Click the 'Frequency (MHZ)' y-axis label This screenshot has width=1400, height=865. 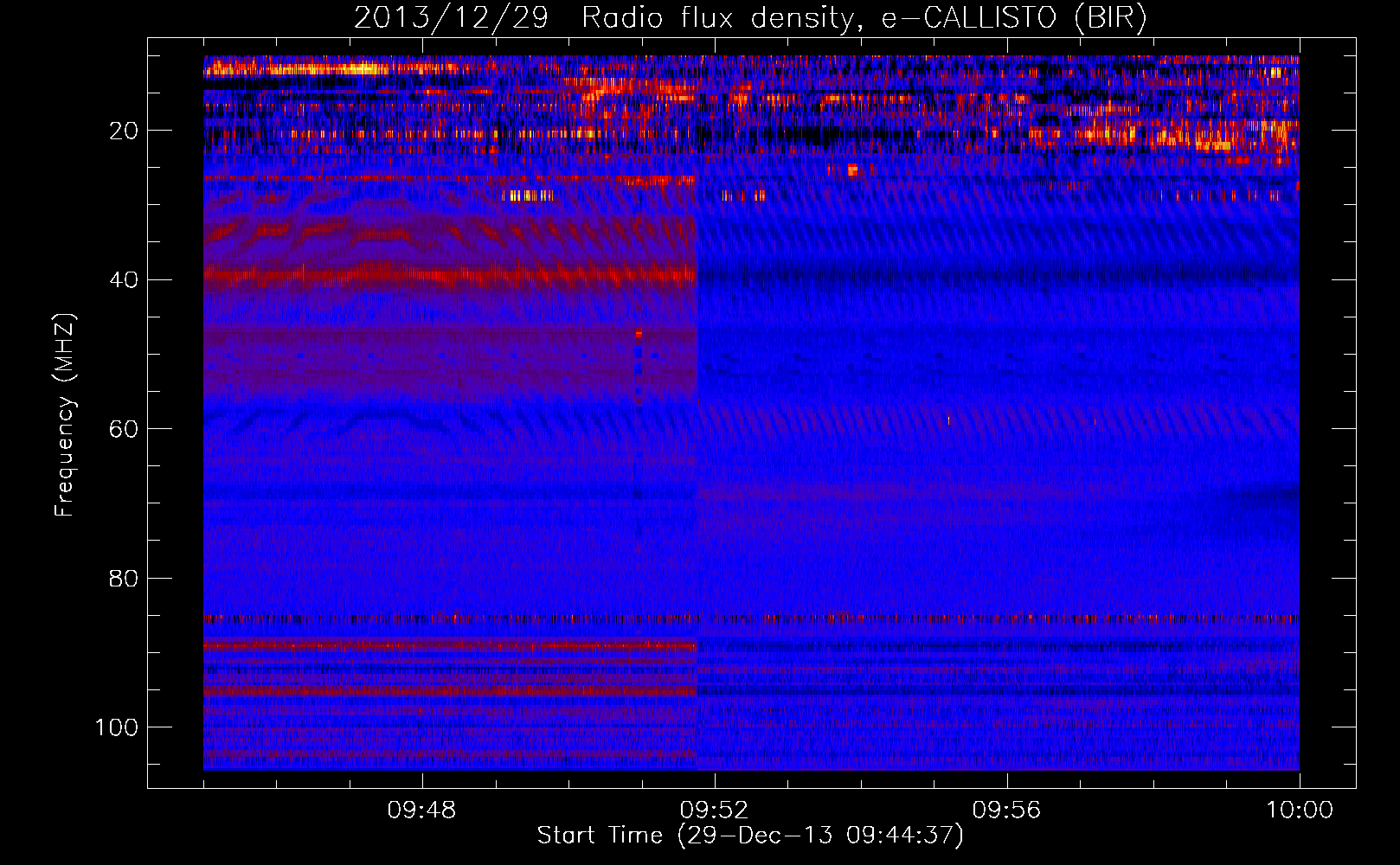click(x=65, y=414)
